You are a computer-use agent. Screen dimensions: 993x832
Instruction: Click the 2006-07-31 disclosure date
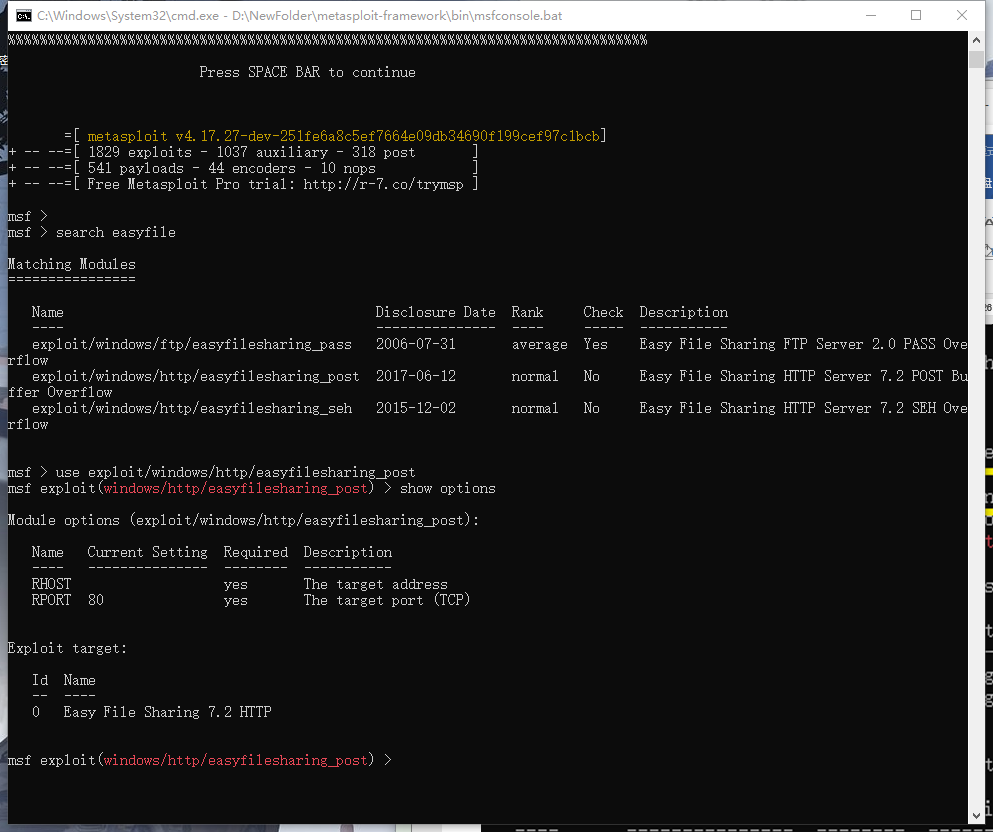pos(415,344)
